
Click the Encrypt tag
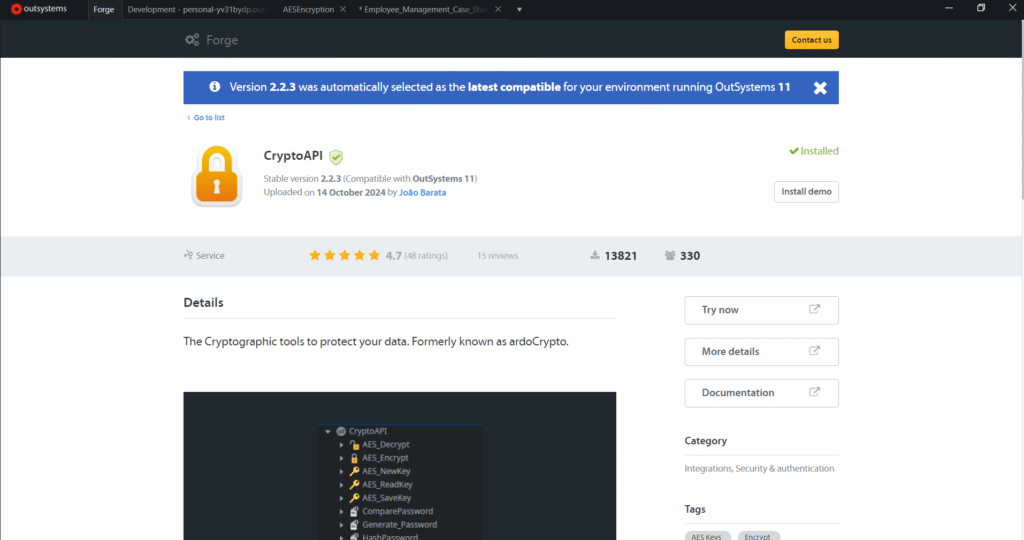tap(758, 536)
